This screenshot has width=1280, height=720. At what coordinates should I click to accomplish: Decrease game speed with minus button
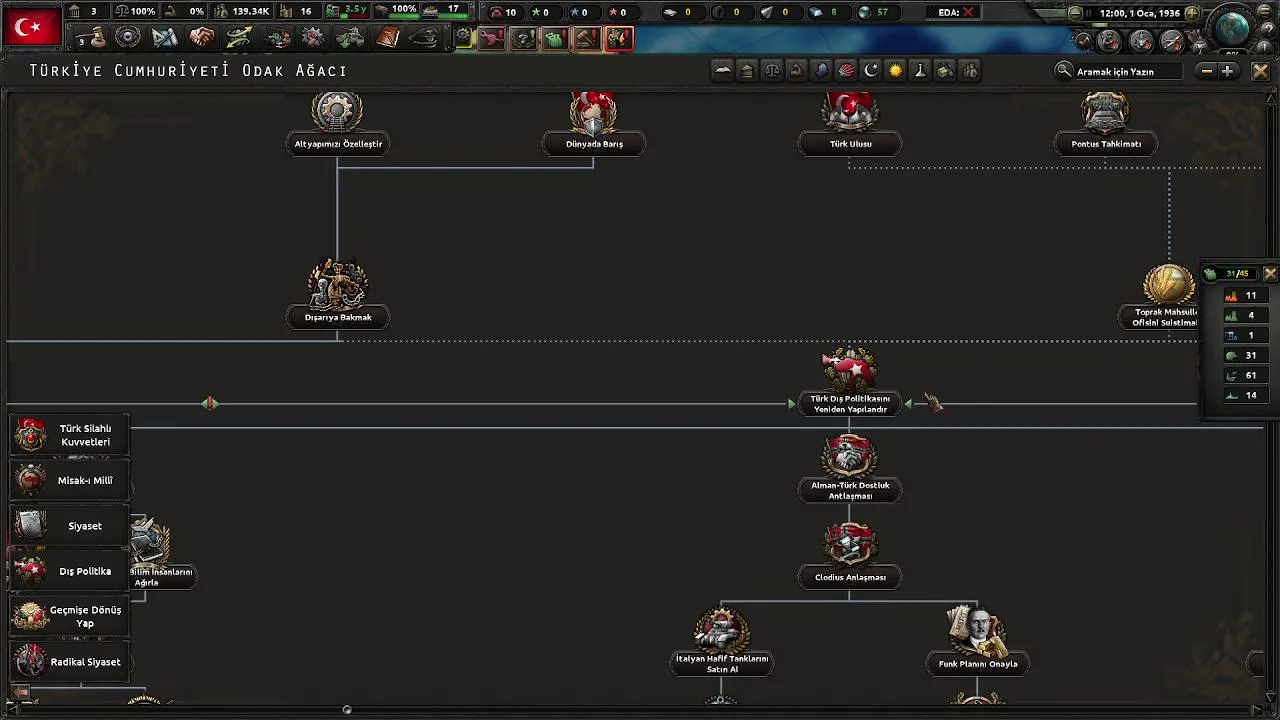1075,13
